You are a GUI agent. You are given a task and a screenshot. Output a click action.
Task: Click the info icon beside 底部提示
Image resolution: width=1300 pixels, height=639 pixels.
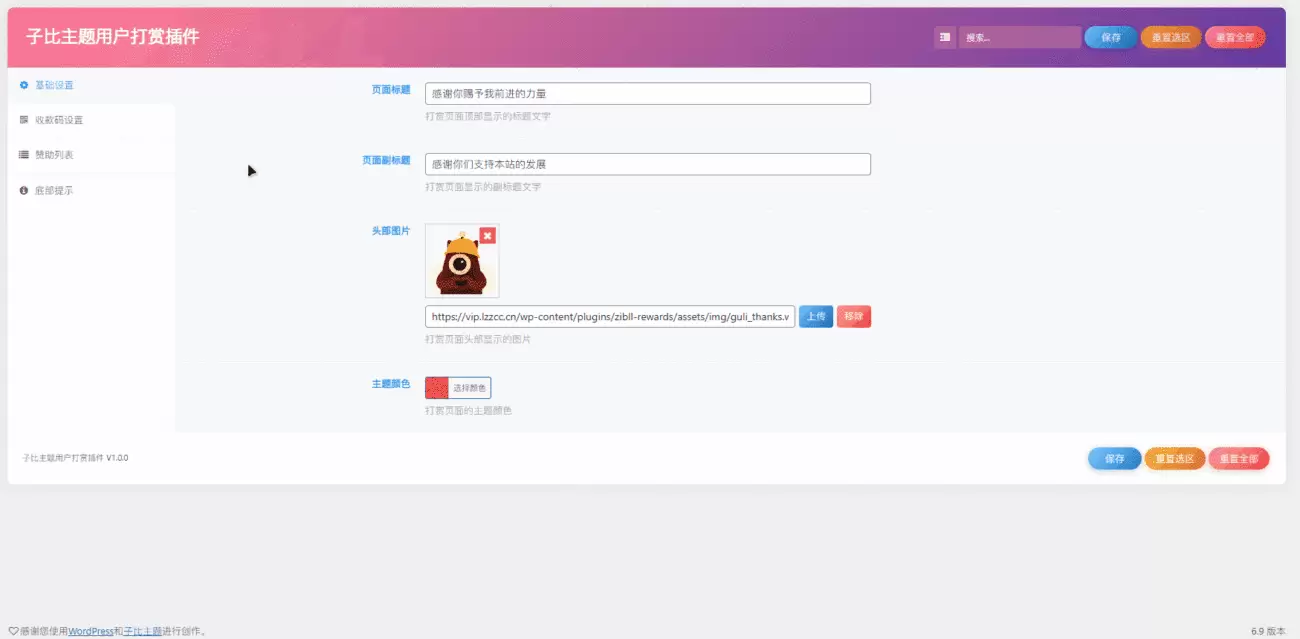click(23, 188)
